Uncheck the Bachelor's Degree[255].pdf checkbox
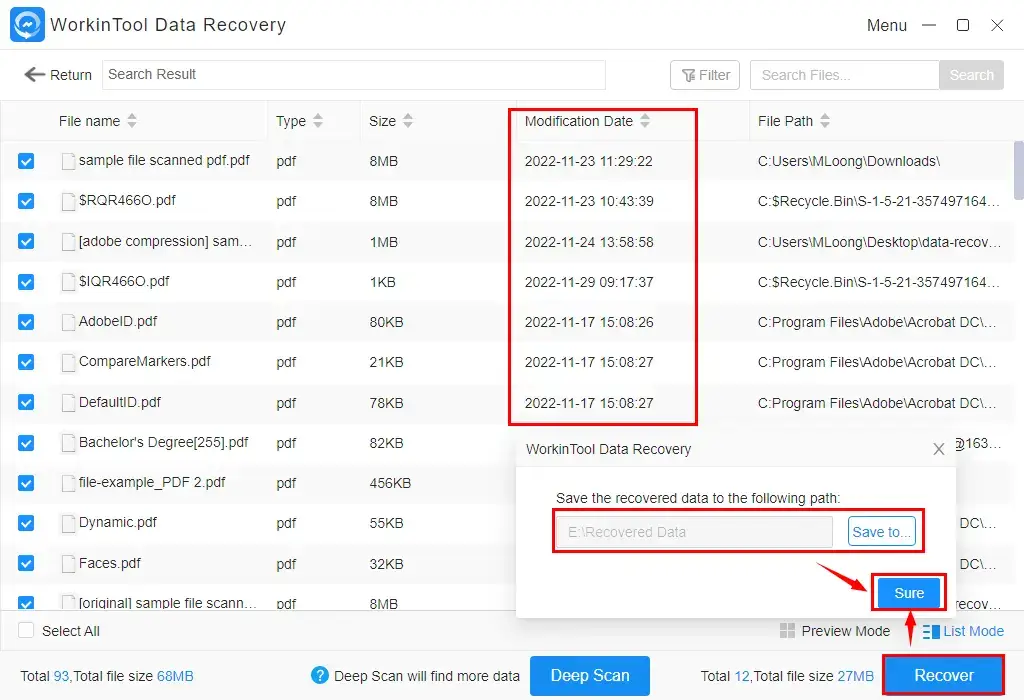Screen dimensions: 1024x700 click(x=26, y=443)
